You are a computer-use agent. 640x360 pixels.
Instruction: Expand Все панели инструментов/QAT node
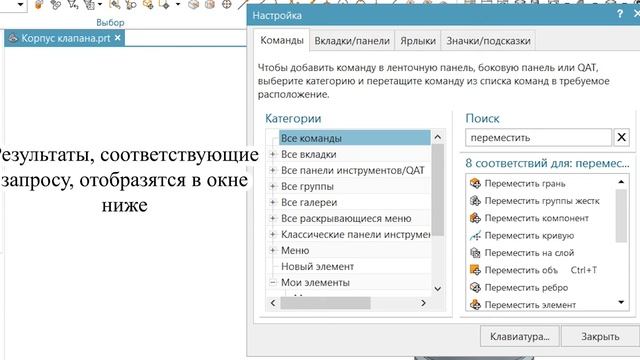pos(273,170)
